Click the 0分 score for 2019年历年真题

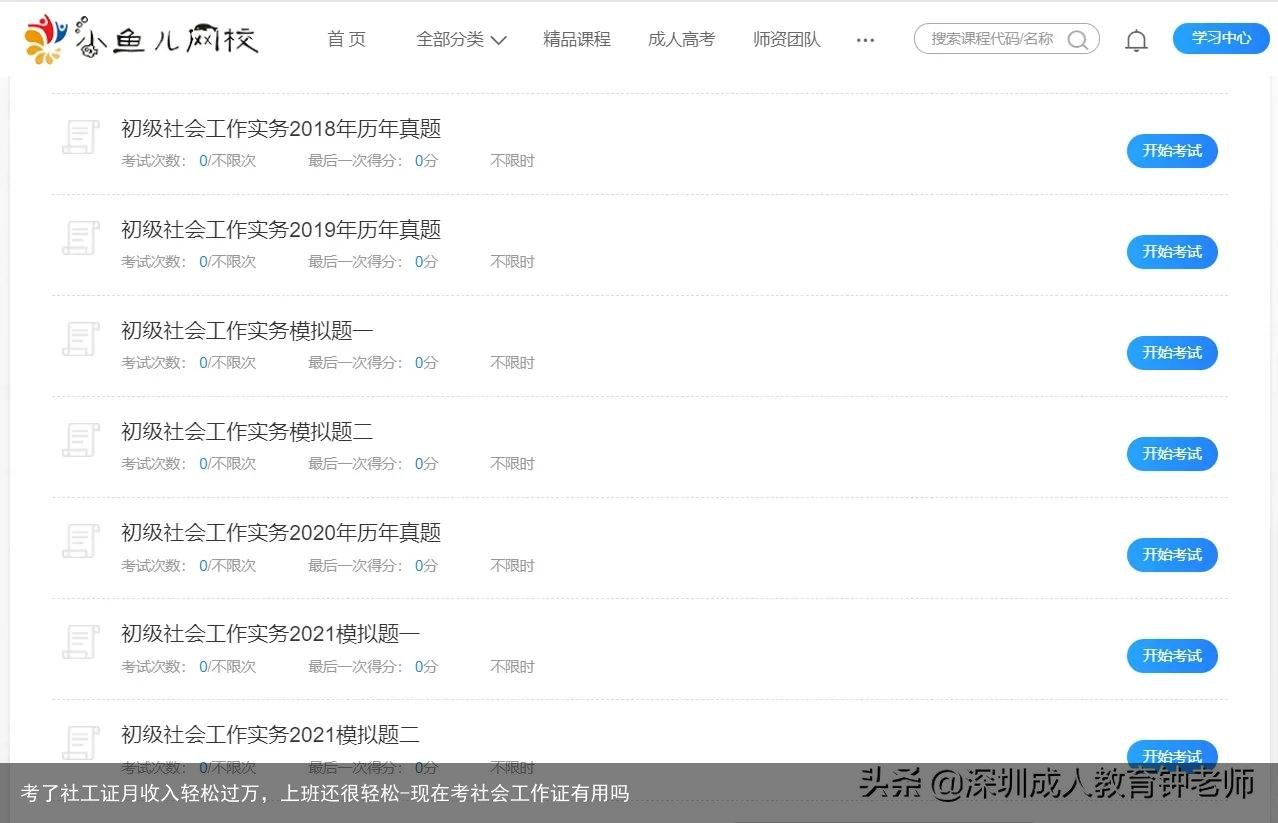424,261
